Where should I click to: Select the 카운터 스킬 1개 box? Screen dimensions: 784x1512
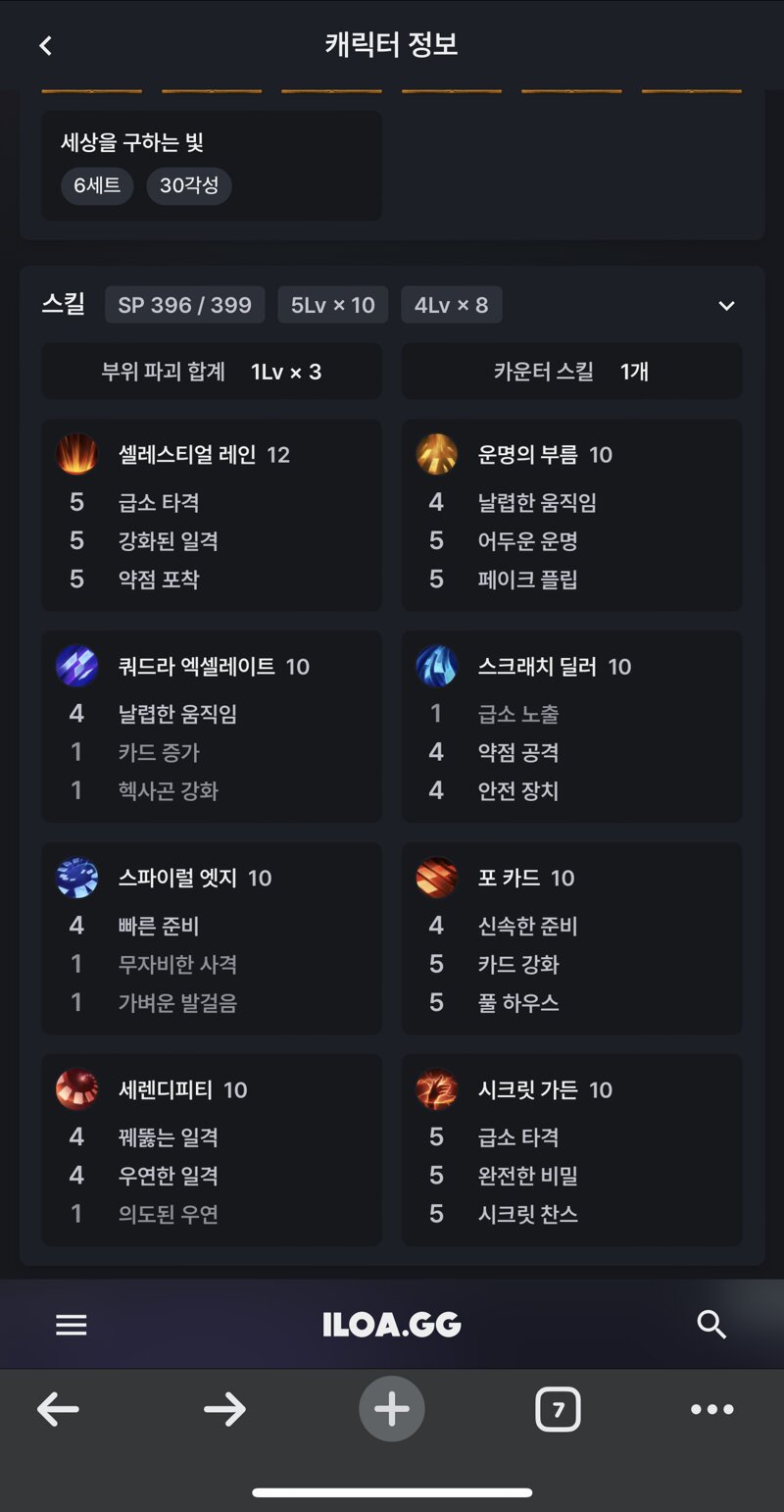click(571, 372)
